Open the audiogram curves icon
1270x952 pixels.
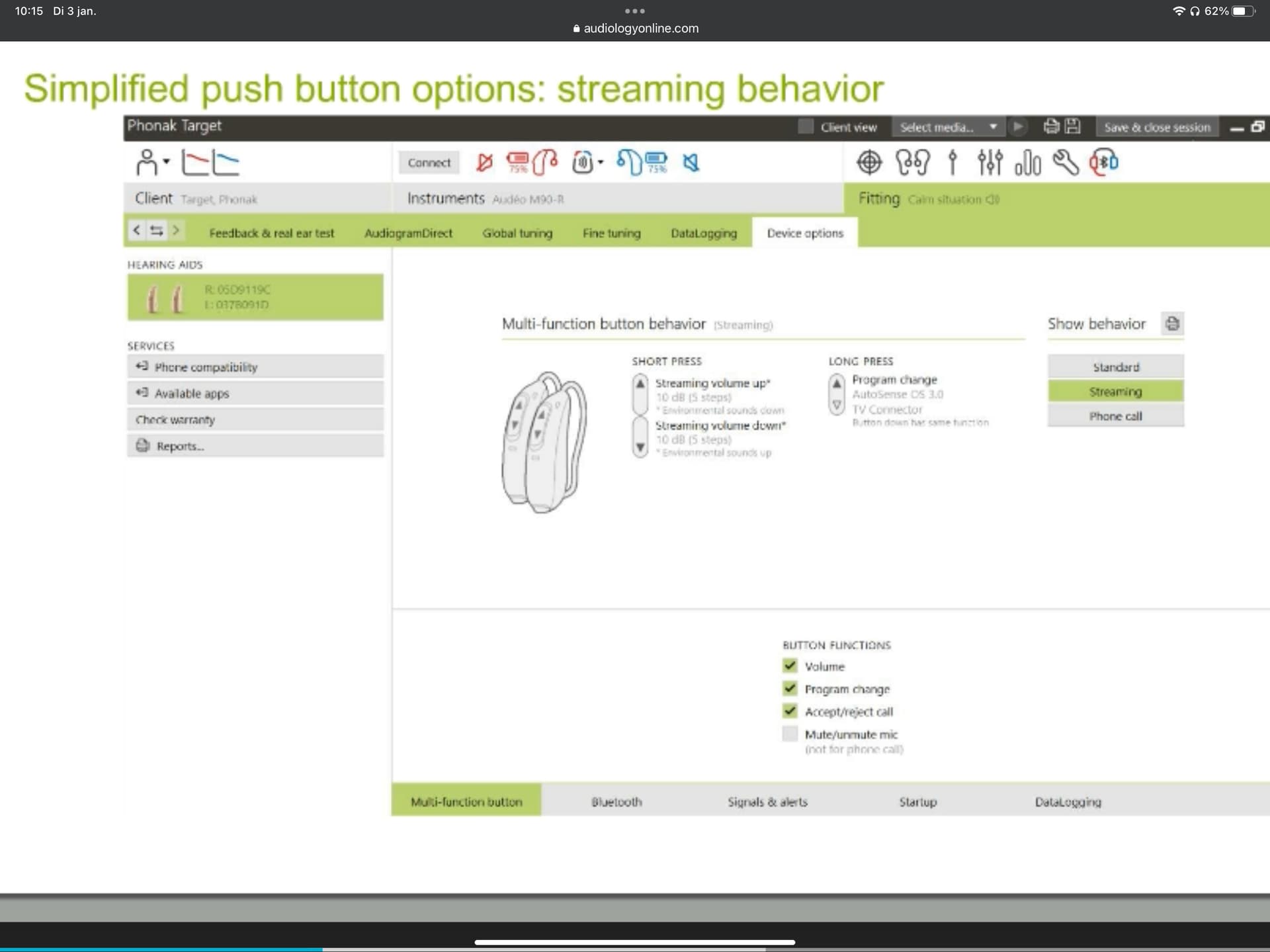pyautogui.click(x=210, y=162)
